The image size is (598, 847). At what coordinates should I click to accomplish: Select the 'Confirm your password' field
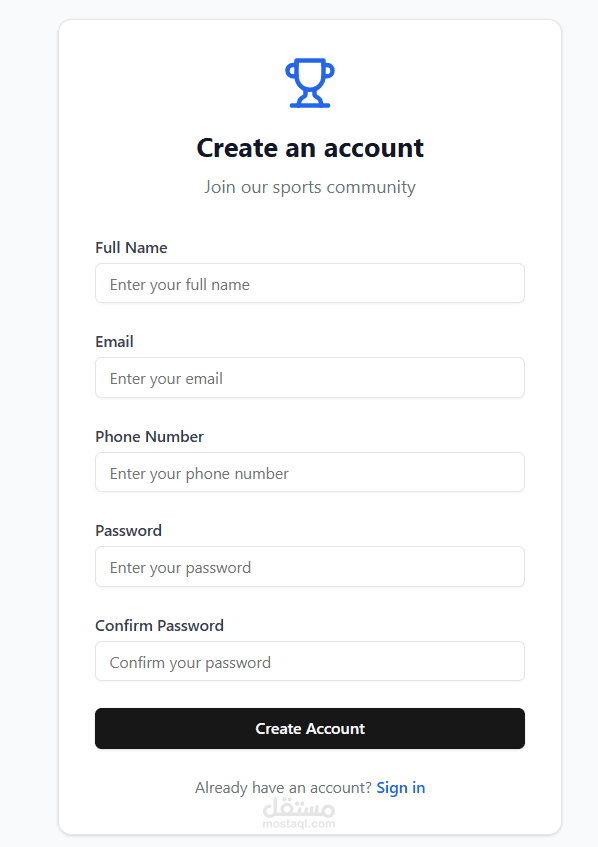point(310,661)
